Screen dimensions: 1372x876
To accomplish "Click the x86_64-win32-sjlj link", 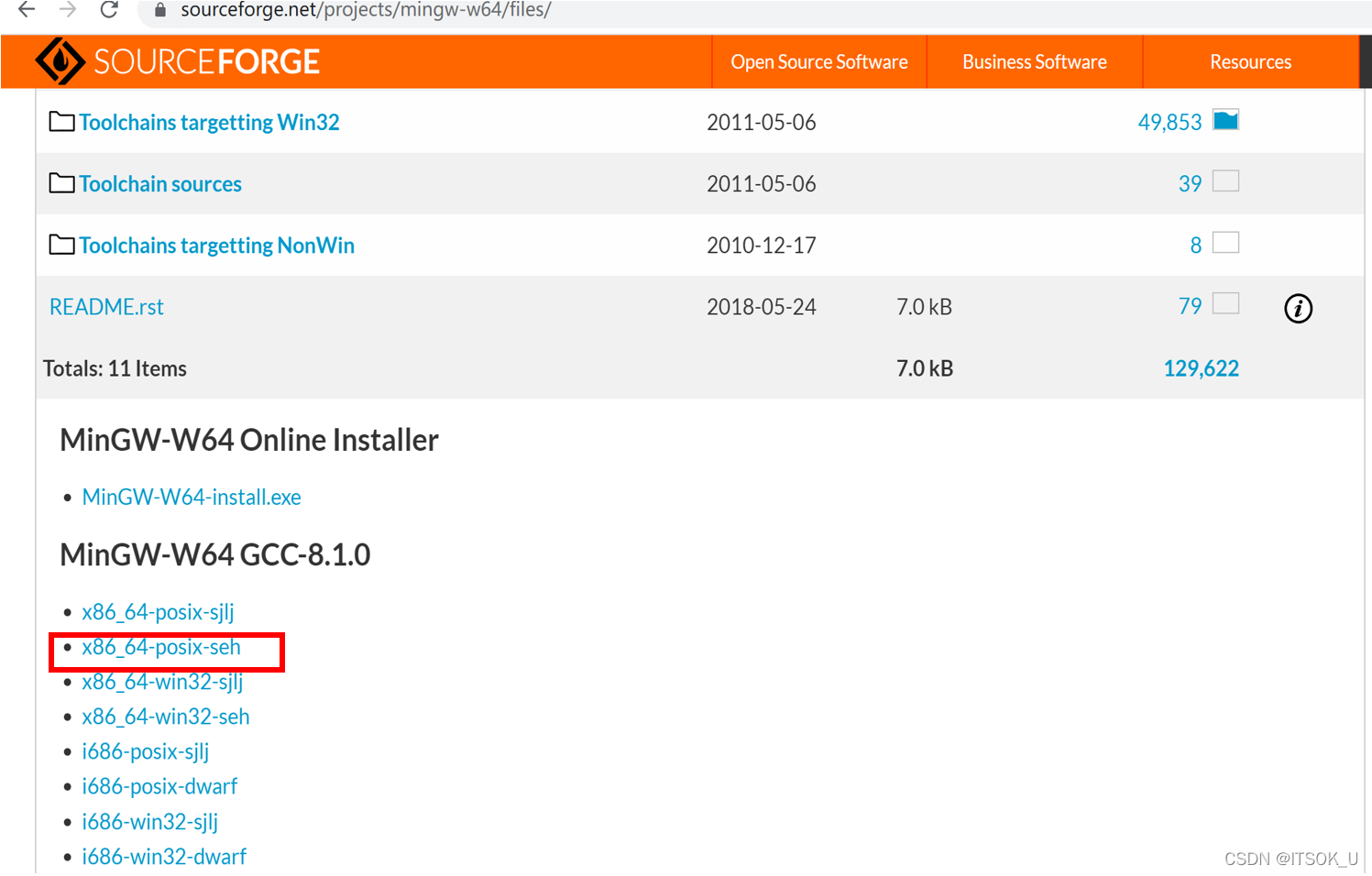I will (x=162, y=682).
